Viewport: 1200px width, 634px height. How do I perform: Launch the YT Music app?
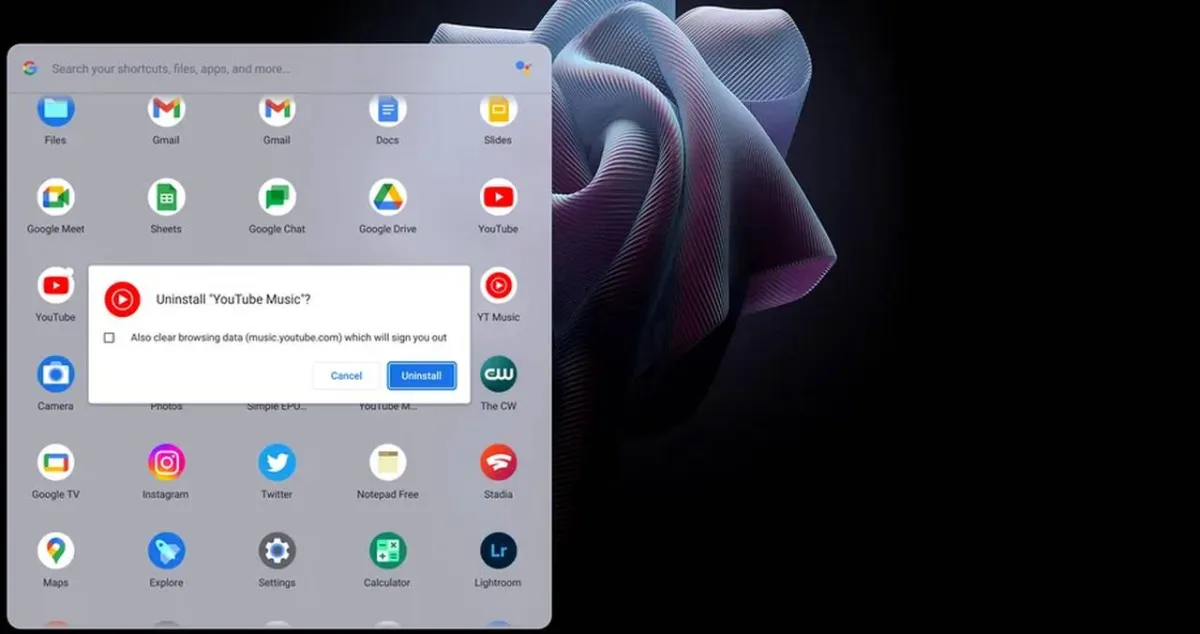point(498,286)
